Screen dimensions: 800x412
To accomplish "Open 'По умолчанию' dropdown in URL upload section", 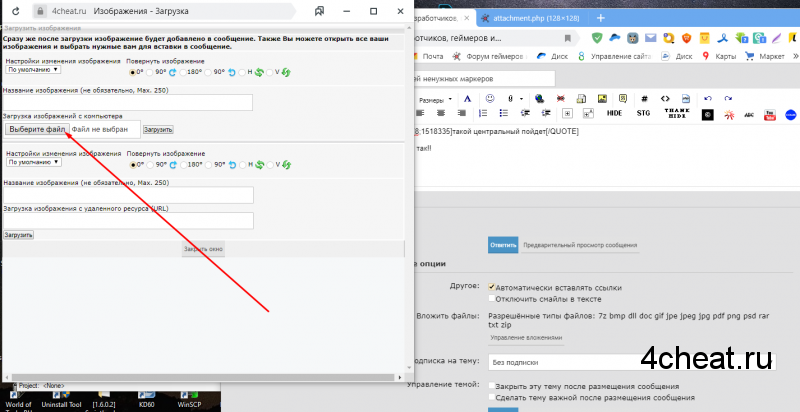I will click(x=34, y=162).
